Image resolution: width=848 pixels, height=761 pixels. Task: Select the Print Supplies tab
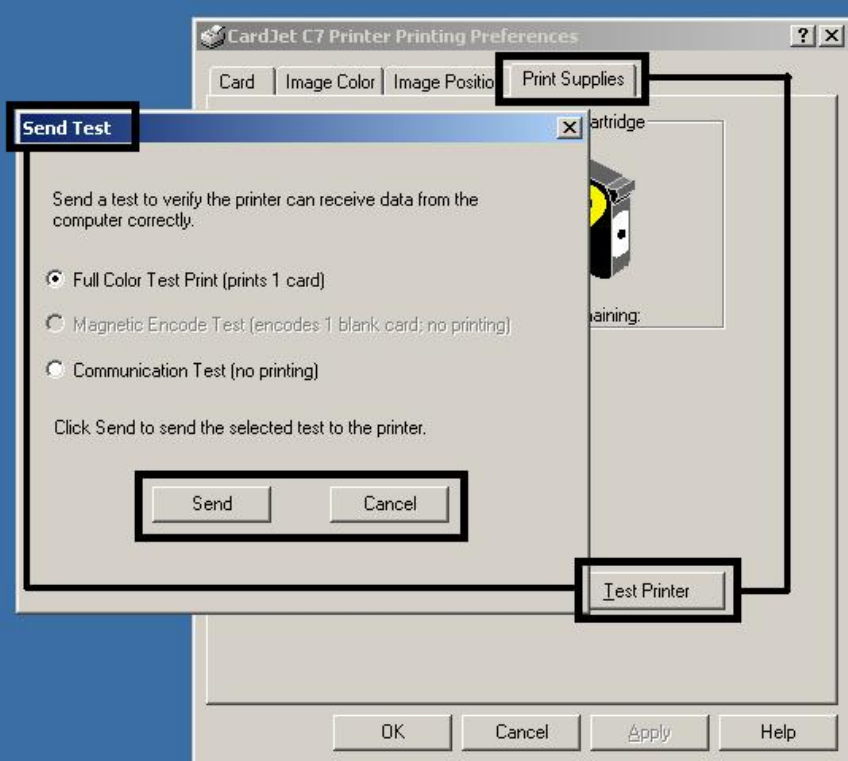coord(573,79)
